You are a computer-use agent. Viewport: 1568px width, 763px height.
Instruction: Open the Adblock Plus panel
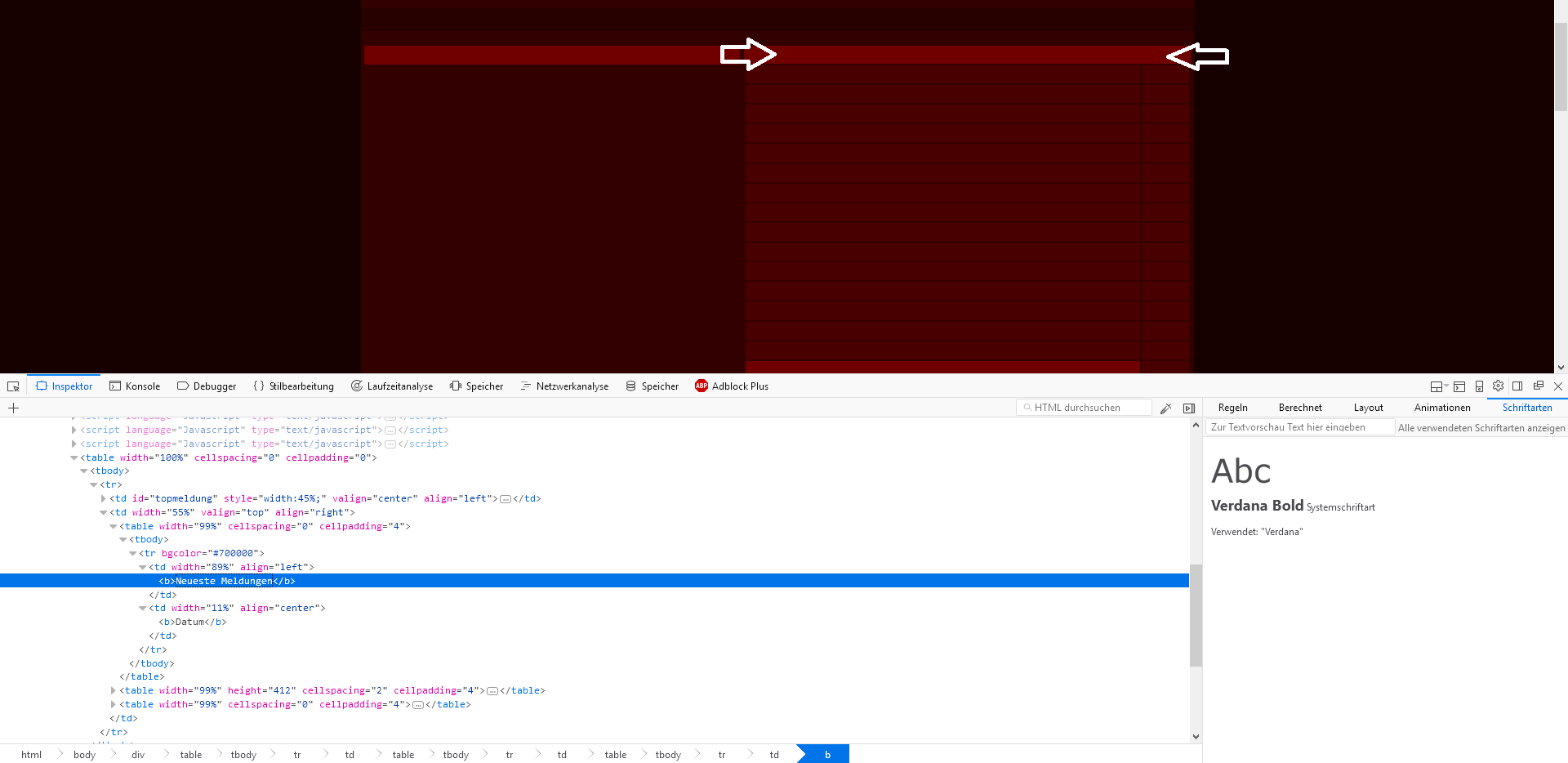[x=732, y=386]
